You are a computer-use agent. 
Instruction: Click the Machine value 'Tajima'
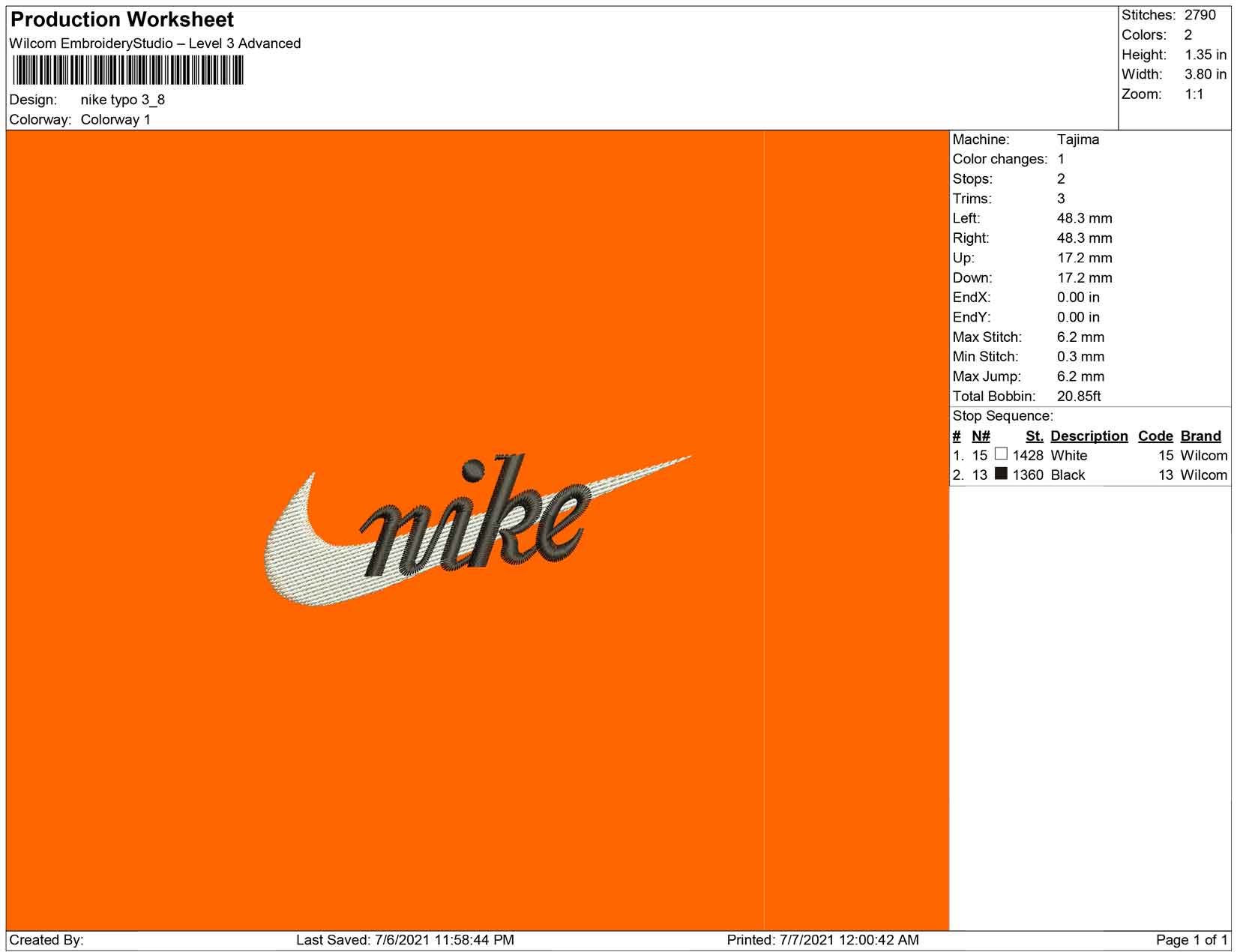[1078, 139]
